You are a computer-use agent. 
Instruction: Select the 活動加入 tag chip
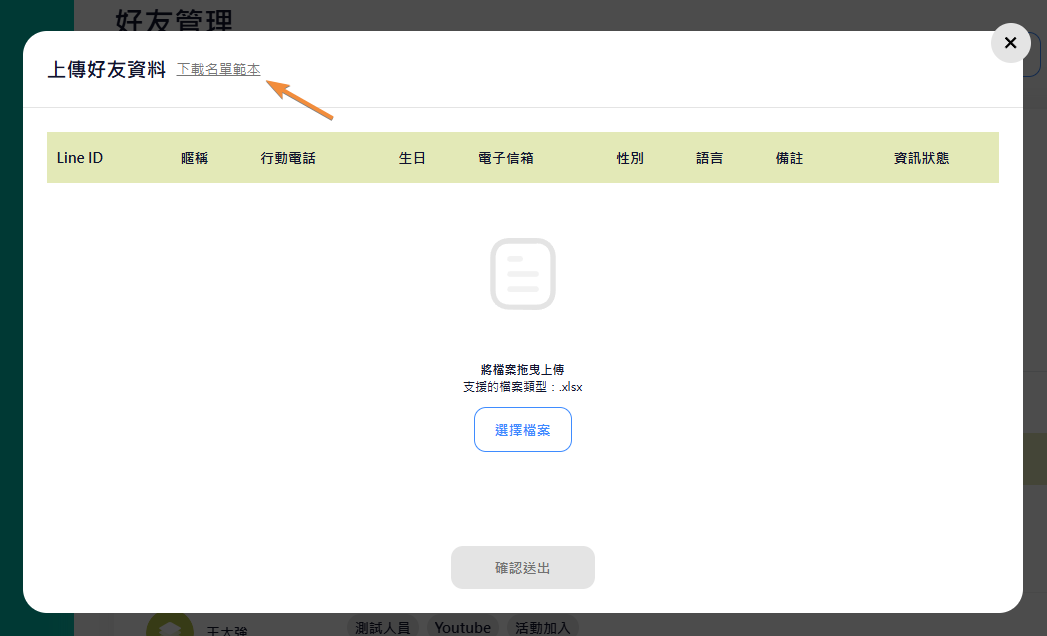[x=543, y=627]
